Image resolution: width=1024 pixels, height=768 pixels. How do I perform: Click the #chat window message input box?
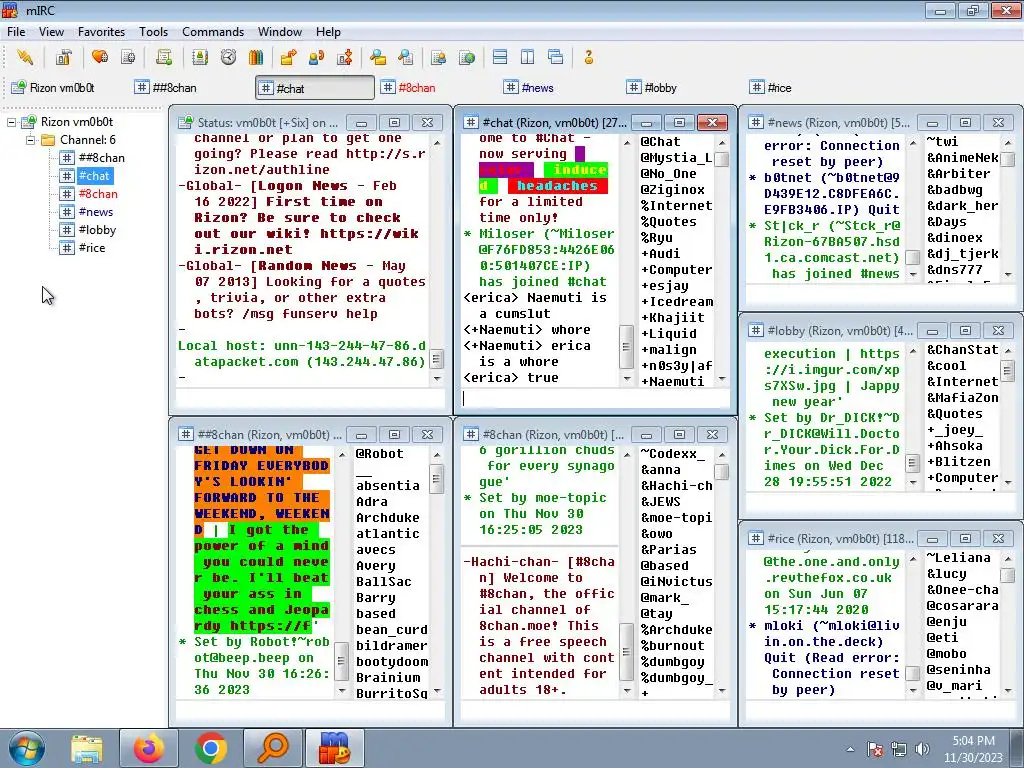pyautogui.click(x=594, y=398)
